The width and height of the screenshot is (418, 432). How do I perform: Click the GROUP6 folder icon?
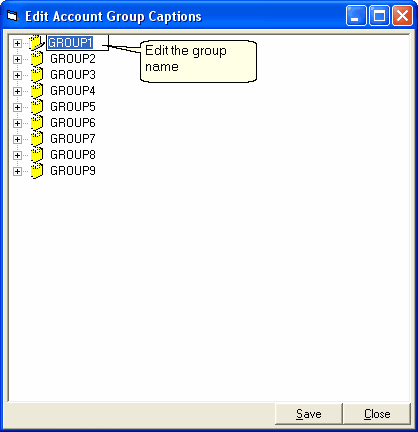pos(37,123)
